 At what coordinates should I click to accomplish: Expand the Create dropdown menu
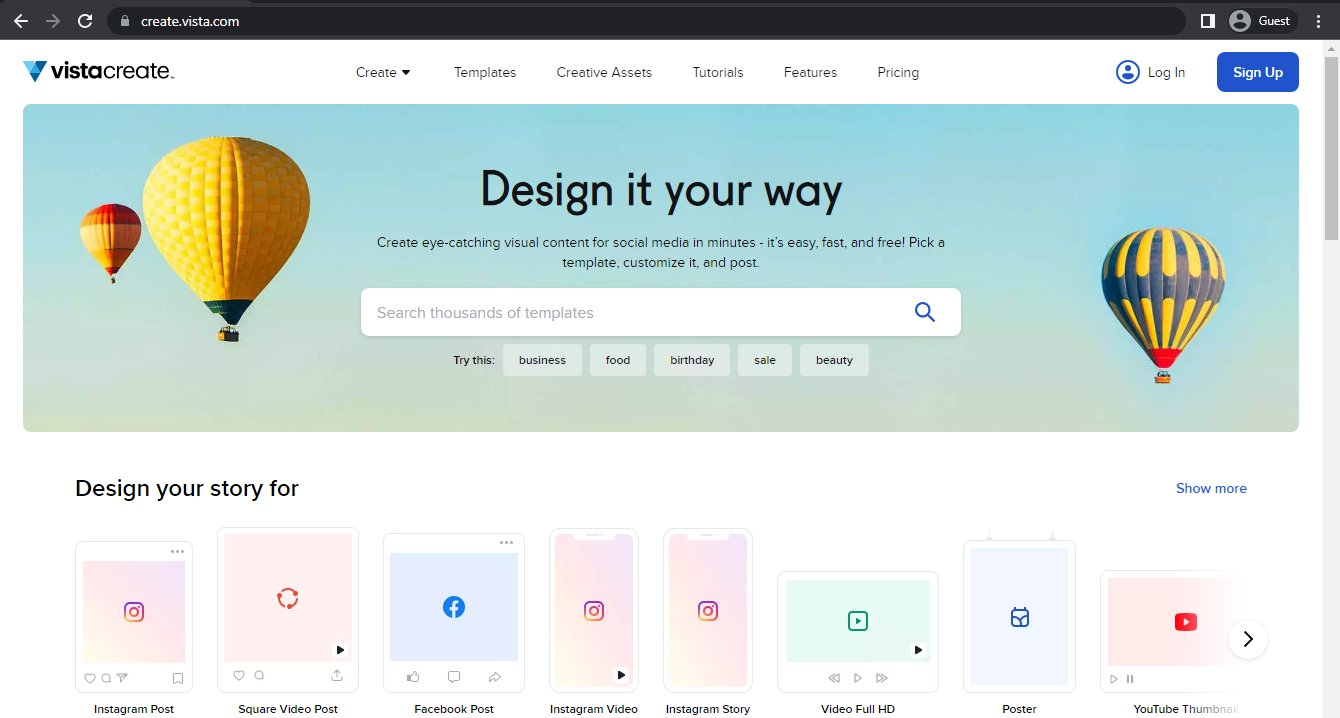[x=383, y=72]
